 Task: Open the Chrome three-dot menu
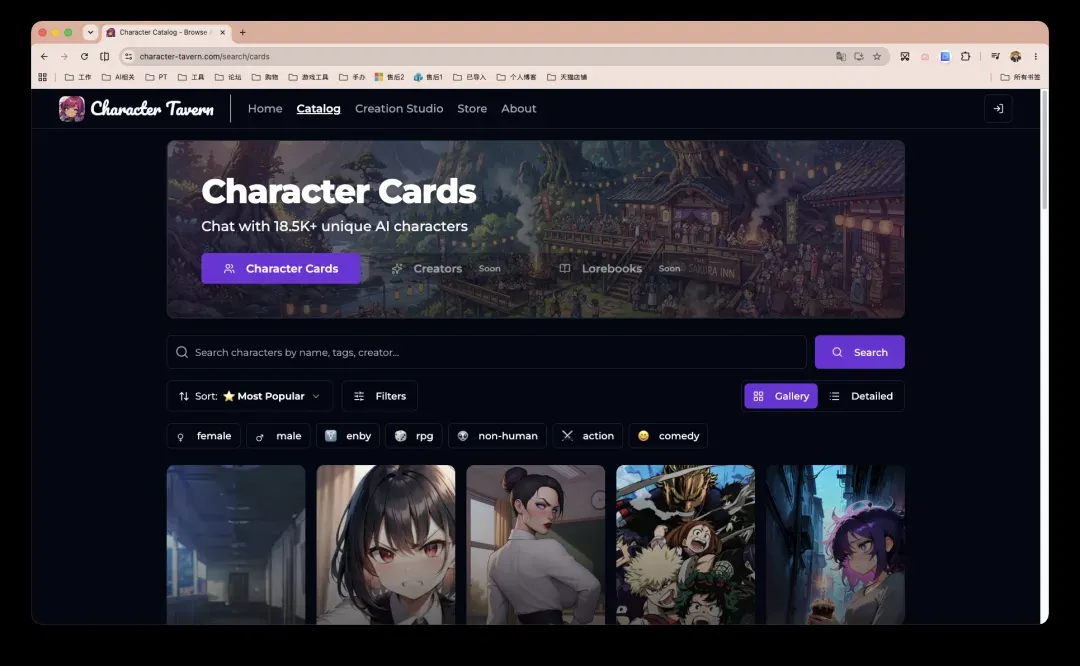pos(1035,56)
